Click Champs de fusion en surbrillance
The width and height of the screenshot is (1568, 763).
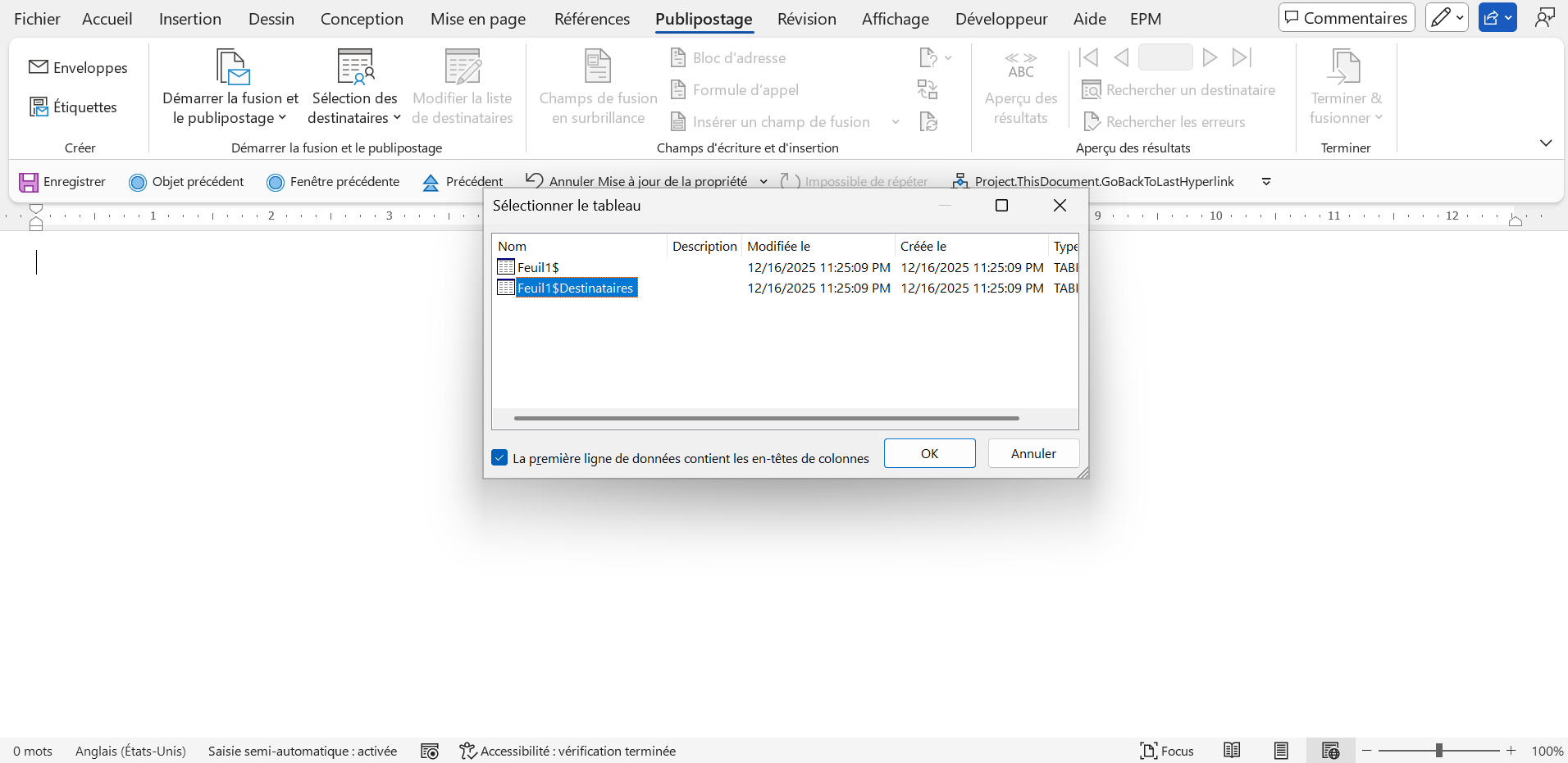(598, 89)
